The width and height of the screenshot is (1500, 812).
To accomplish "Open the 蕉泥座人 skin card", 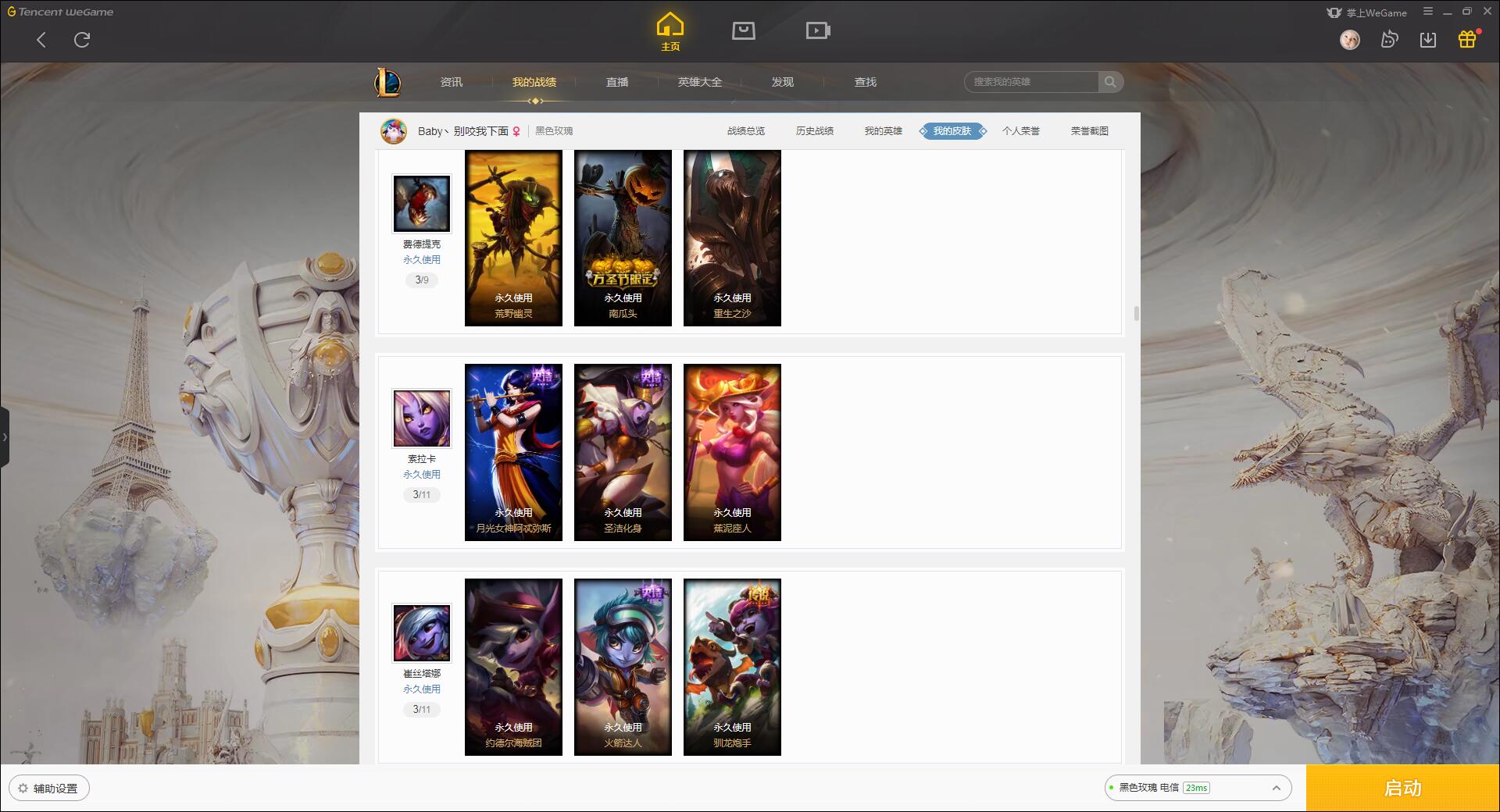I will click(732, 452).
